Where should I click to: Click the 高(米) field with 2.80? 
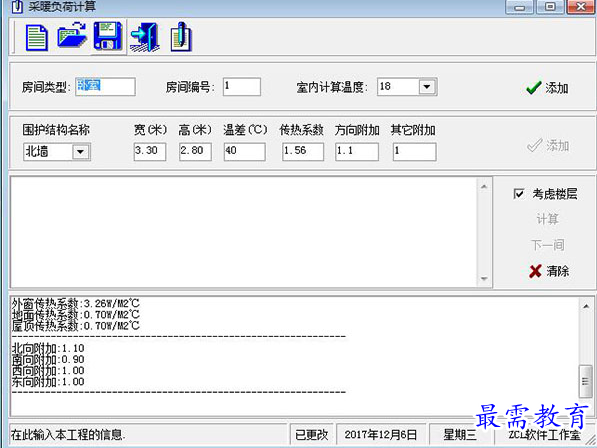195,151
